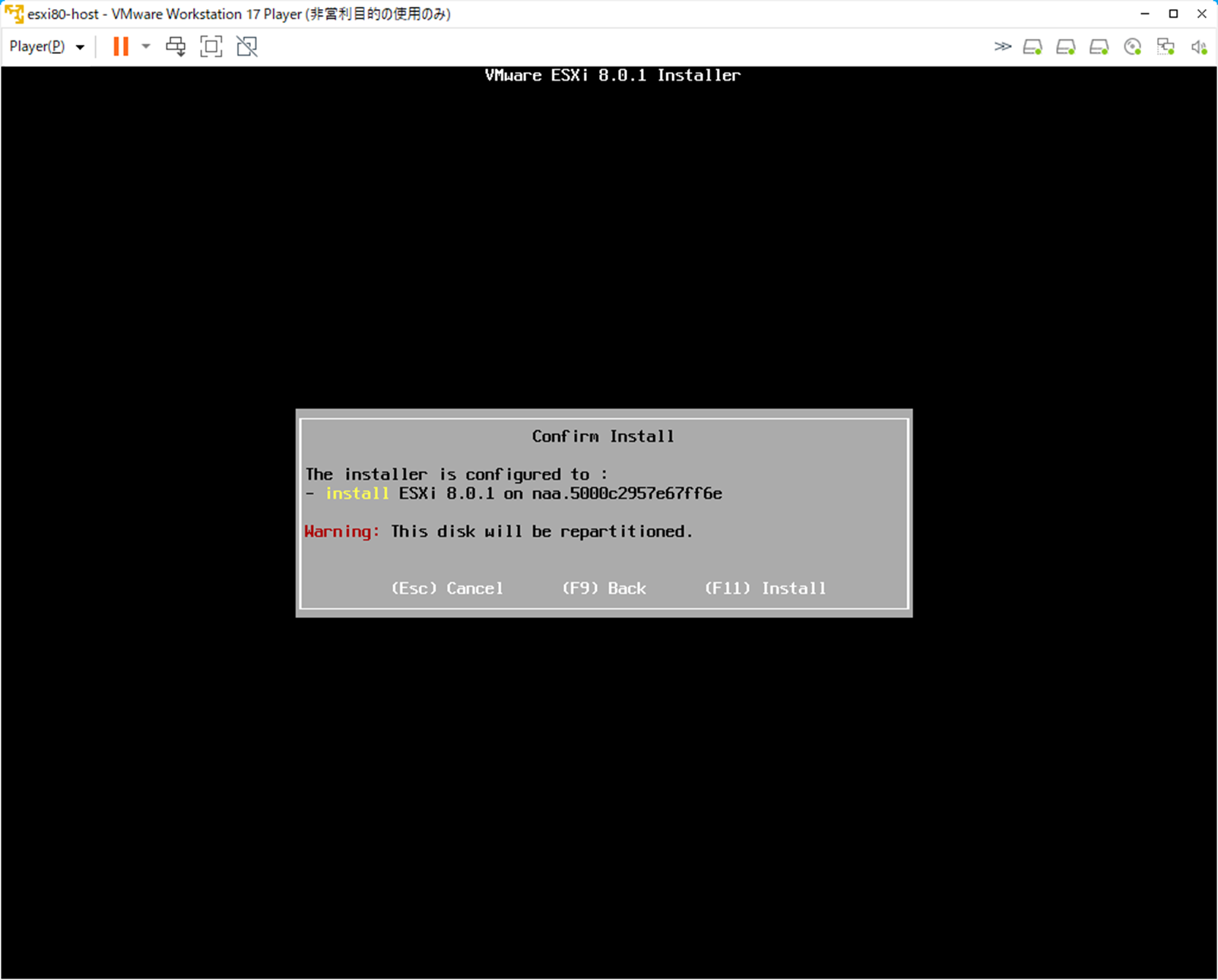Open the Player(P) menu

(x=46, y=46)
